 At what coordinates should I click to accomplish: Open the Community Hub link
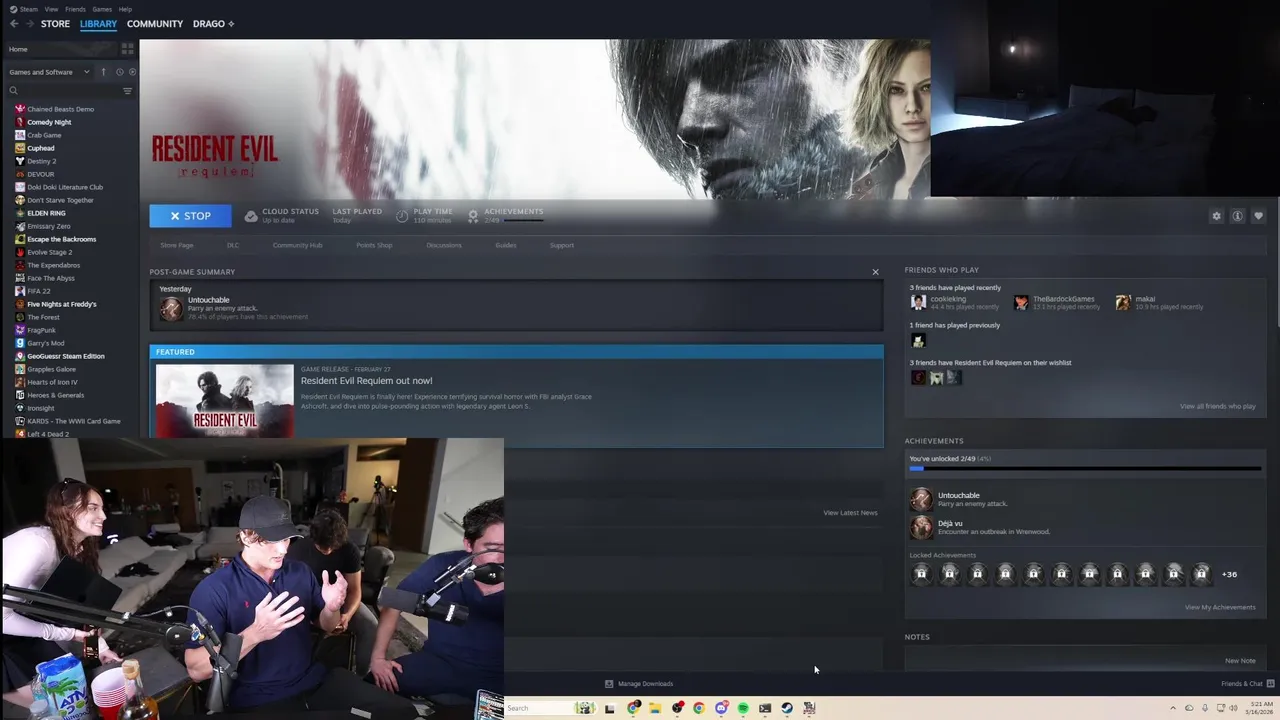click(x=297, y=245)
